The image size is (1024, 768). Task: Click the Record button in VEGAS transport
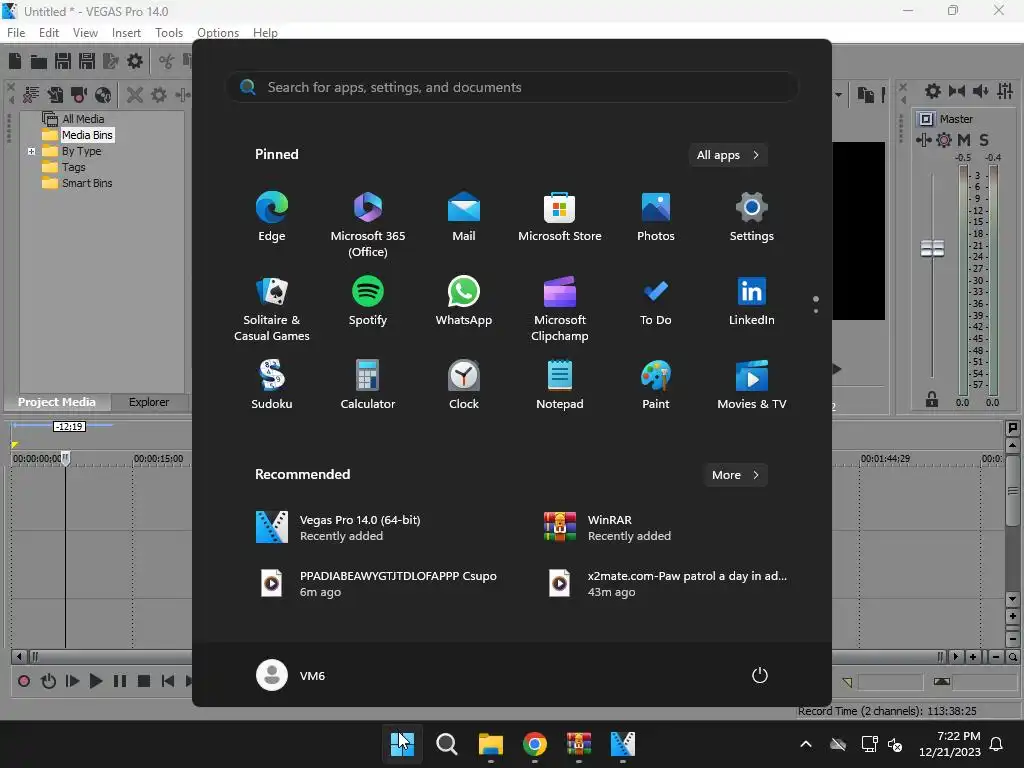coord(24,681)
